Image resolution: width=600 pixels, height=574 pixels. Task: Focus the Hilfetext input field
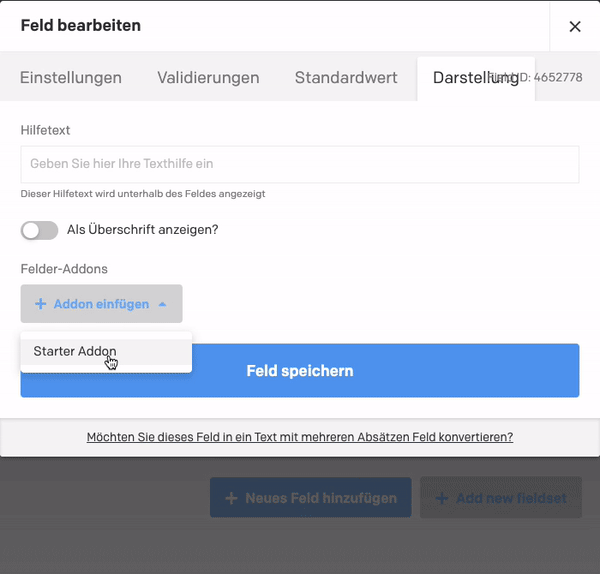(x=300, y=164)
